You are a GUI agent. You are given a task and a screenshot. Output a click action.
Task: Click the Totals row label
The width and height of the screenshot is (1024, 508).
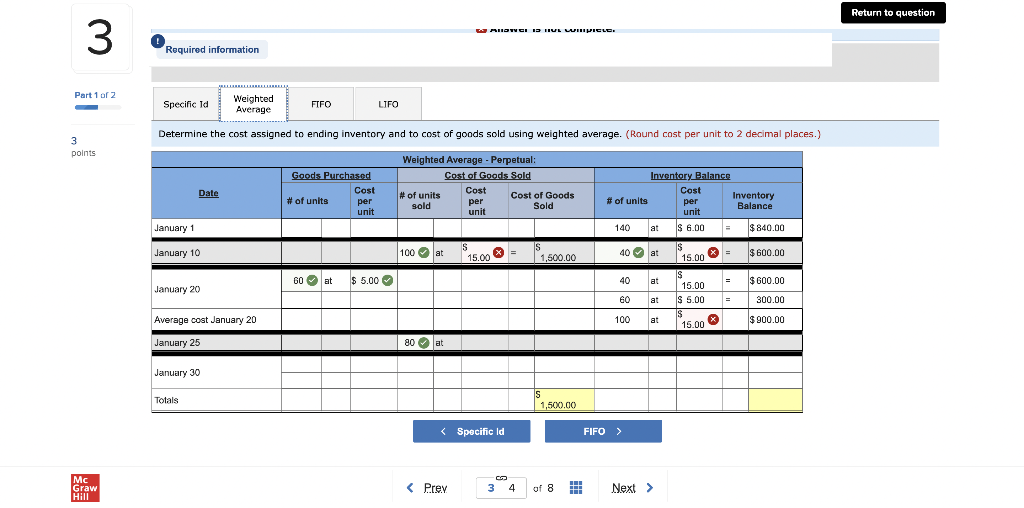[166, 400]
